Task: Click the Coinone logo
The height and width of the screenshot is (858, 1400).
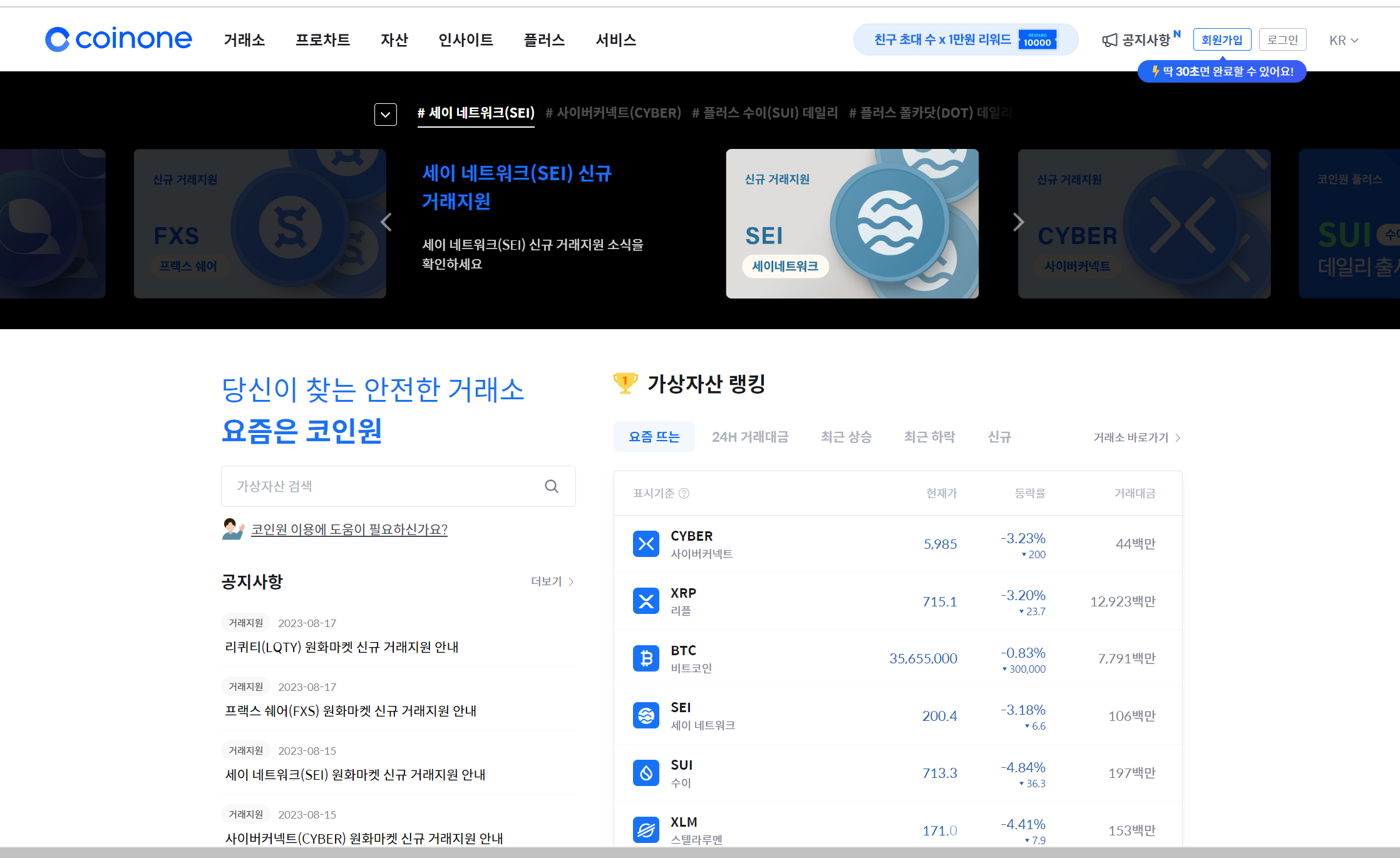Action: pyautogui.click(x=118, y=39)
